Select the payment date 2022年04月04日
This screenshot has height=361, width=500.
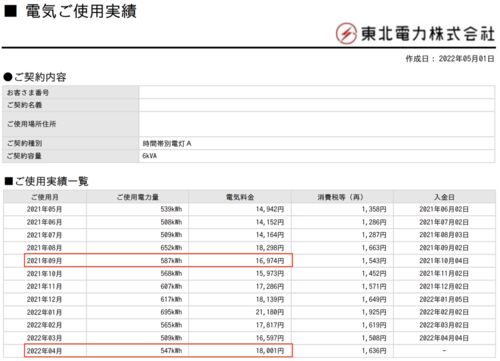(x=444, y=338)
